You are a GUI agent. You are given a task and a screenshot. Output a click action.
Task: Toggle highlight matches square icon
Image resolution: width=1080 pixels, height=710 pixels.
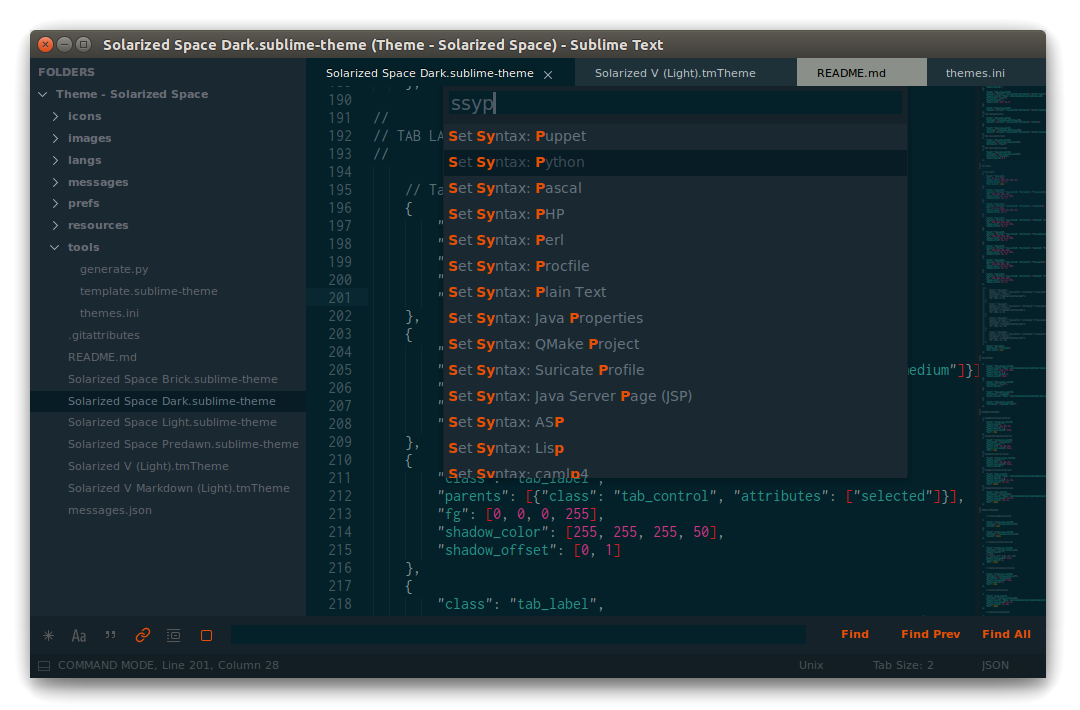click(x=206, y=636)
